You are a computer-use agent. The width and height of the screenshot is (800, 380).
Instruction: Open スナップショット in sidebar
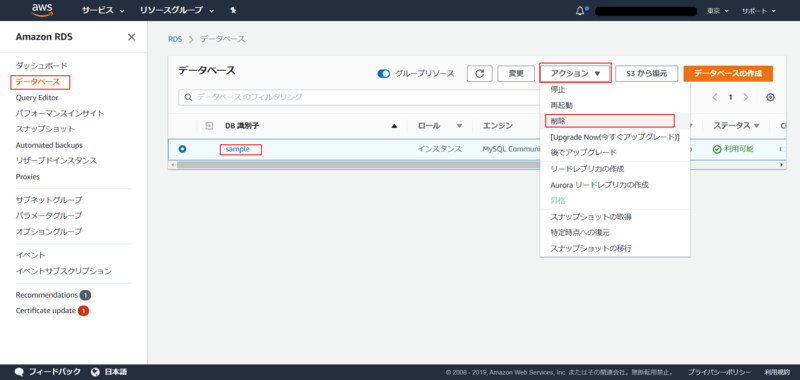coord(45,129)
